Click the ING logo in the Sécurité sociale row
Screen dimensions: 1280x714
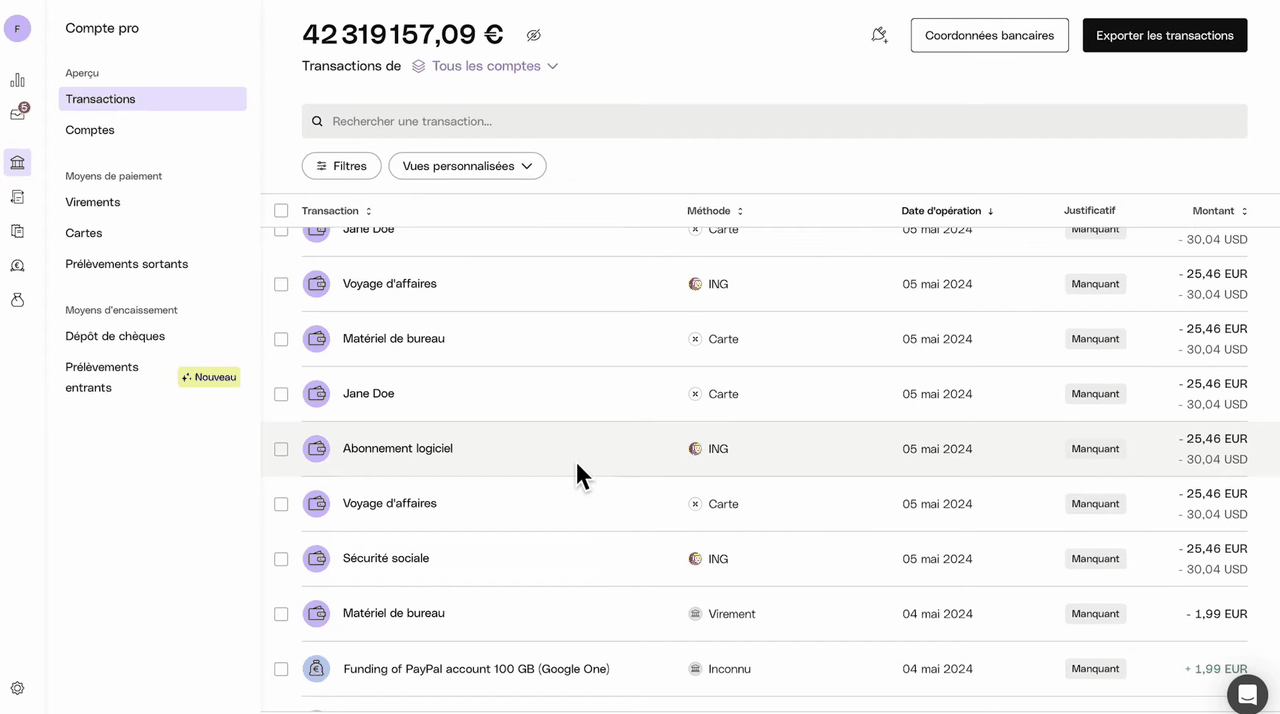(x=695, y=559)
